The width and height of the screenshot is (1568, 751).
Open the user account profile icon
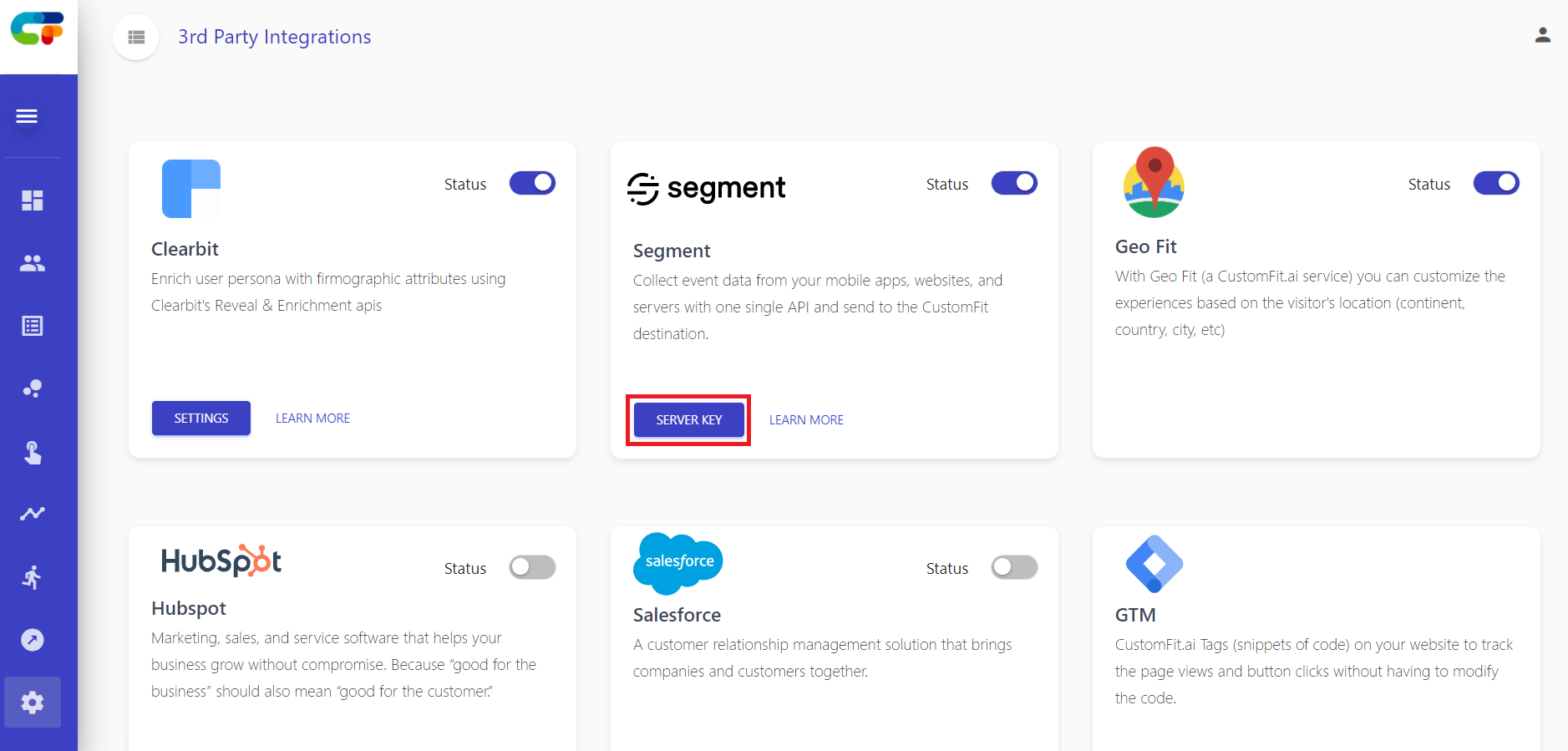click(x=1543, y=35)
